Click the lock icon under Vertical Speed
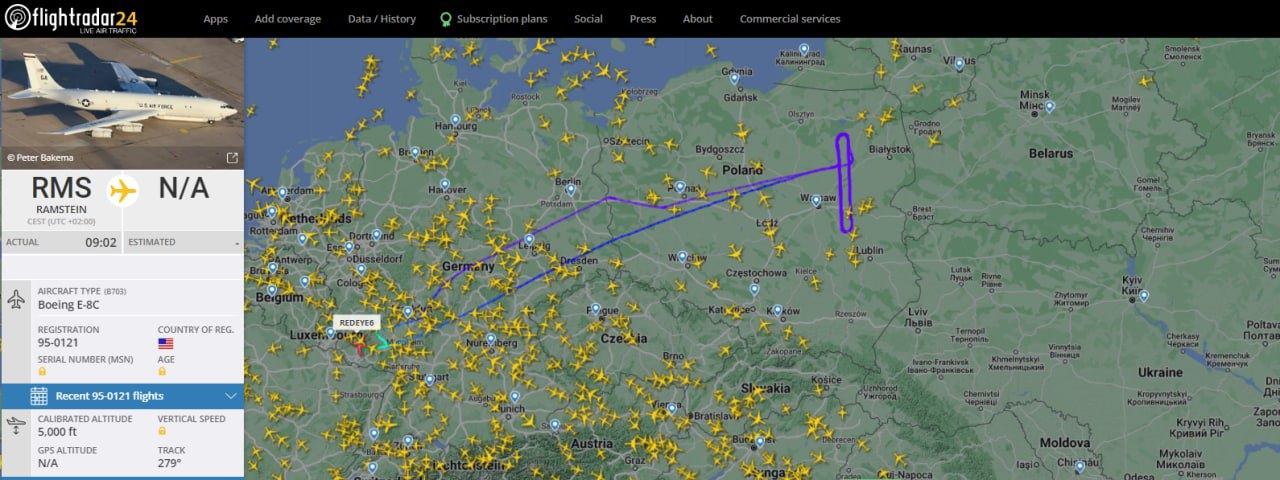This screenshot has height=480, width=1280. [x=162, y=431]
